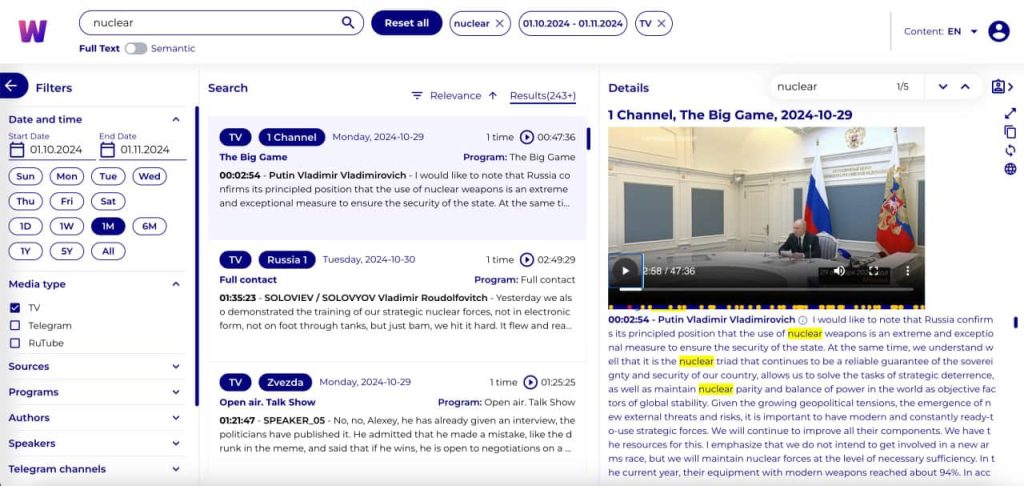Click the search magnifier icon
The height and width of the screenshot is (486, 1024).
(x=348, y=23)
